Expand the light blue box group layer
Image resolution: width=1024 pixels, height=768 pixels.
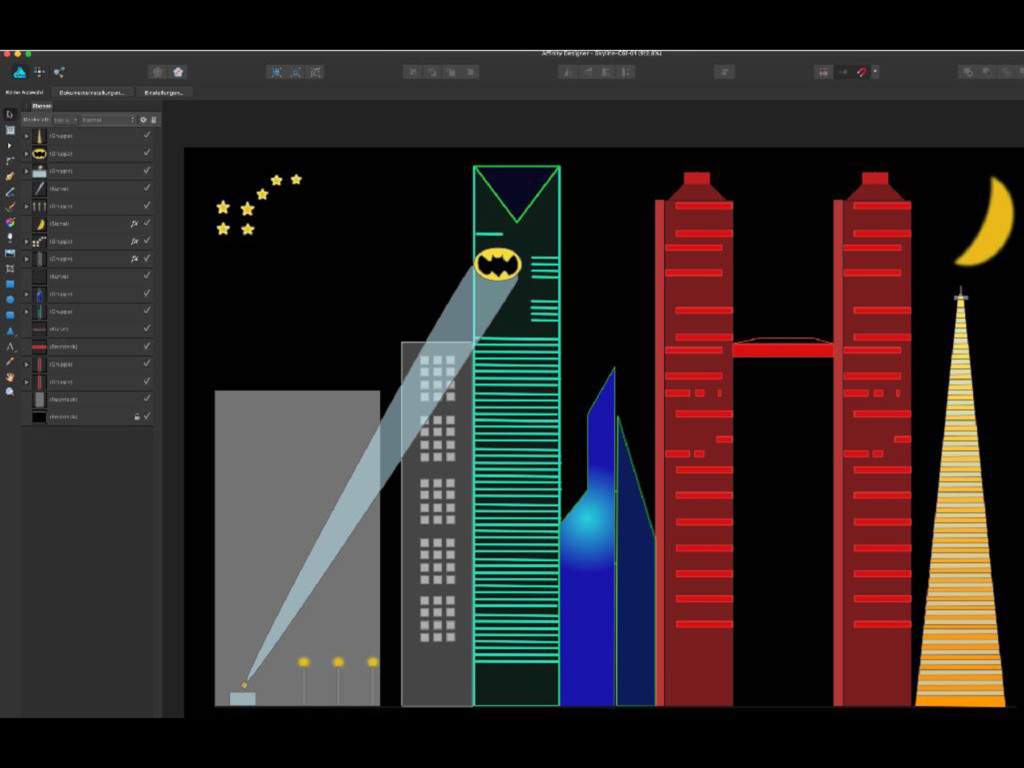(x=27, y=171)
